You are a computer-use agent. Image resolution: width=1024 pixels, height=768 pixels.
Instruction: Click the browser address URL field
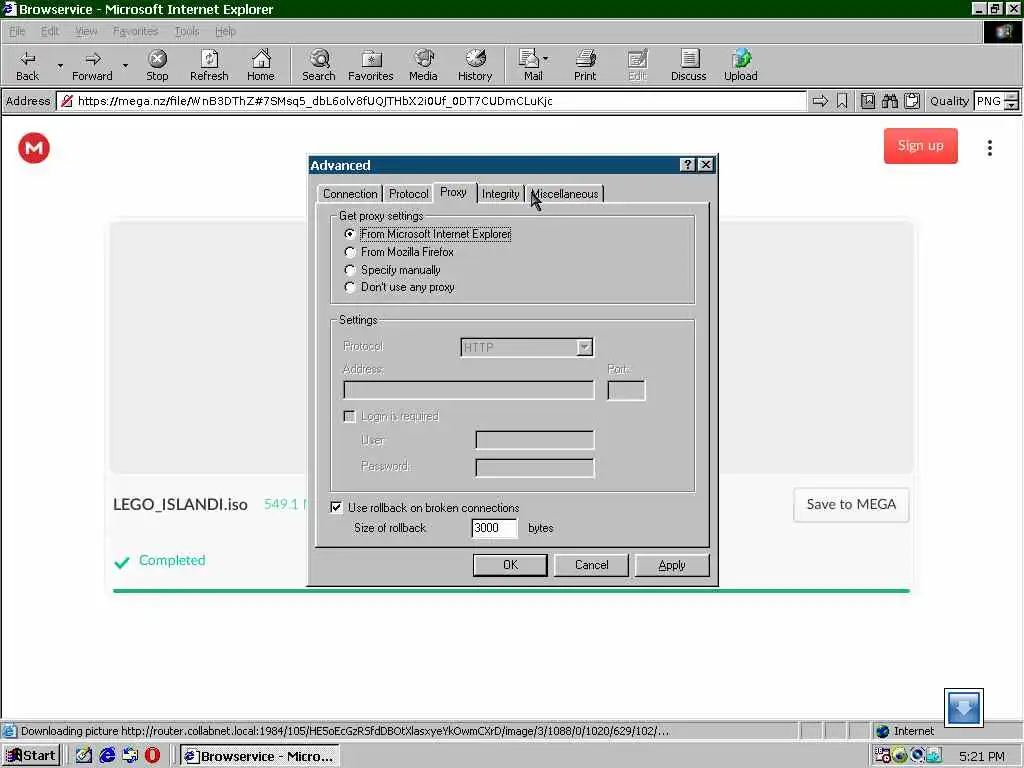(x=431, y=101)
